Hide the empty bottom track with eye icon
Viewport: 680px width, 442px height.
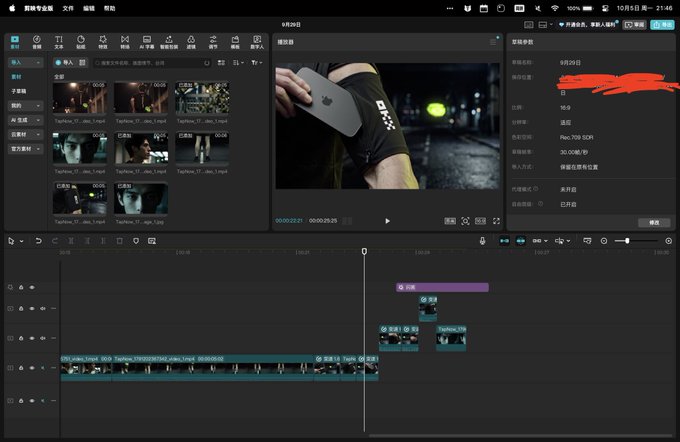tap(32, 401)
